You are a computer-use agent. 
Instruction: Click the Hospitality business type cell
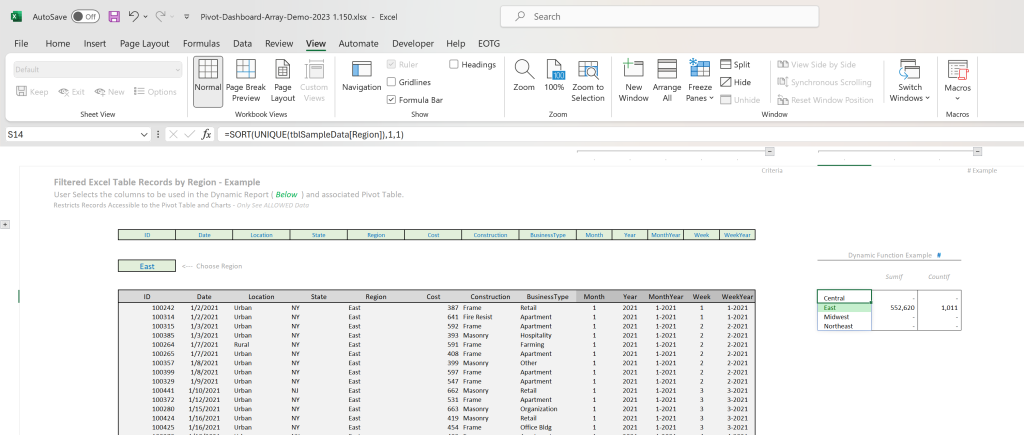coord(547,335)
